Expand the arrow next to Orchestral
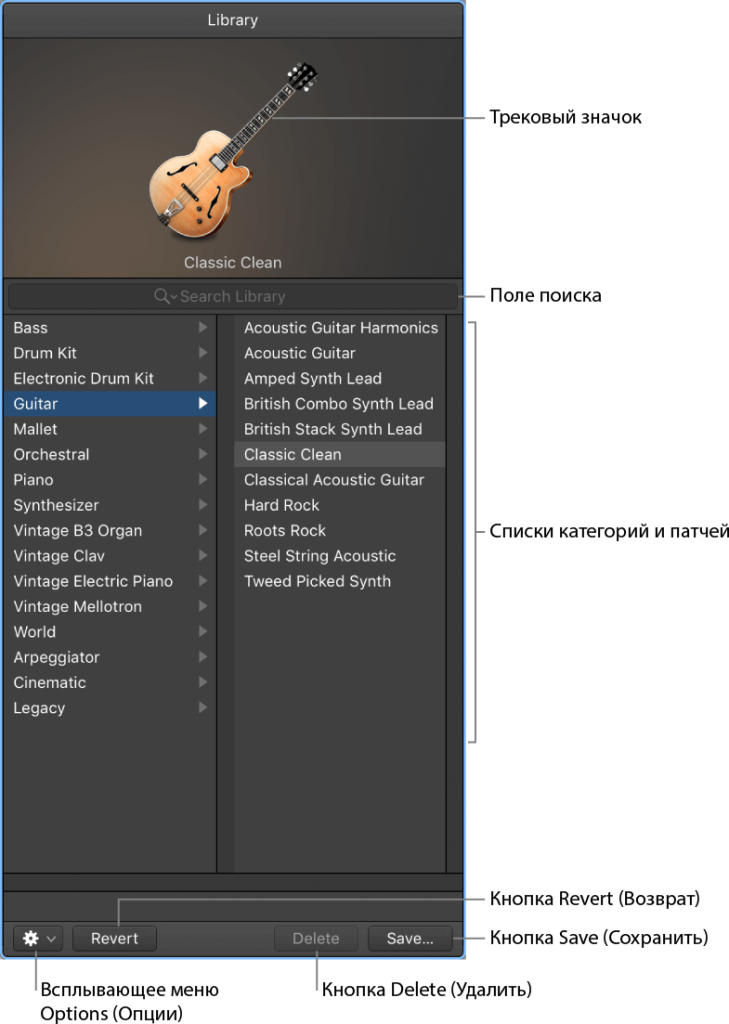The width and height of the screenshot is (729, 1024). pyautogui.click(x=203, y=454)
